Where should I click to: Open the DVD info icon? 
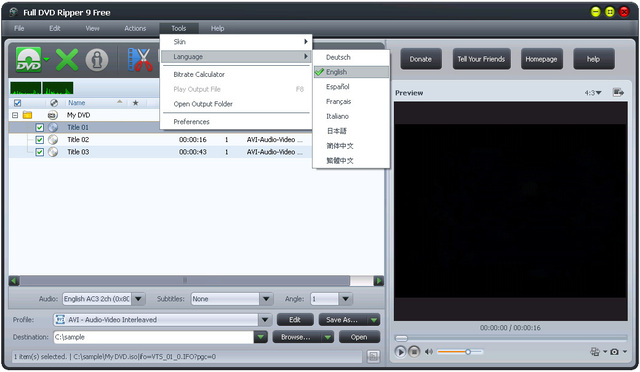[97, 60]
